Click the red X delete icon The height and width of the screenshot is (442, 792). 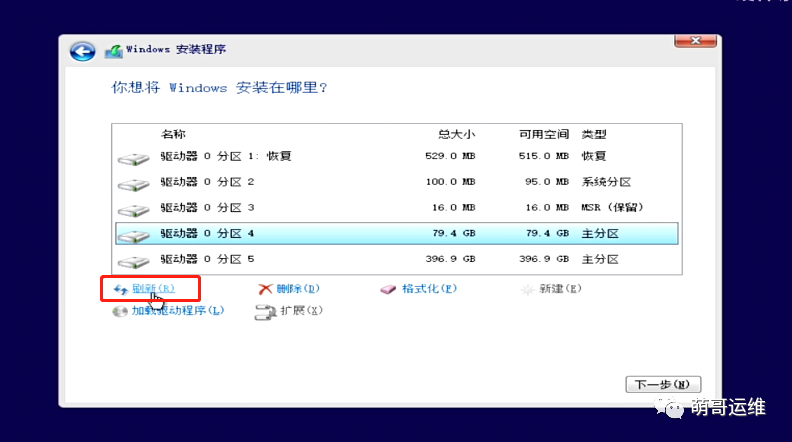pos(265,289)
